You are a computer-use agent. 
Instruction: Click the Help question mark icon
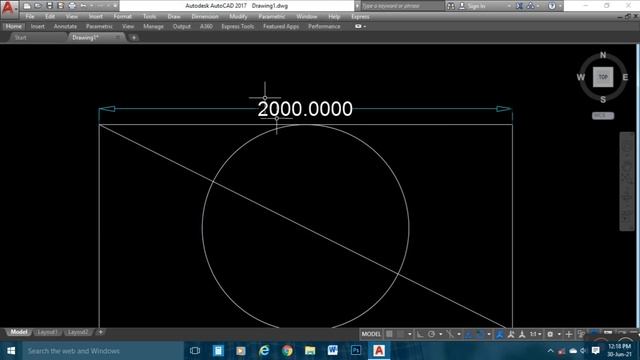552,6
